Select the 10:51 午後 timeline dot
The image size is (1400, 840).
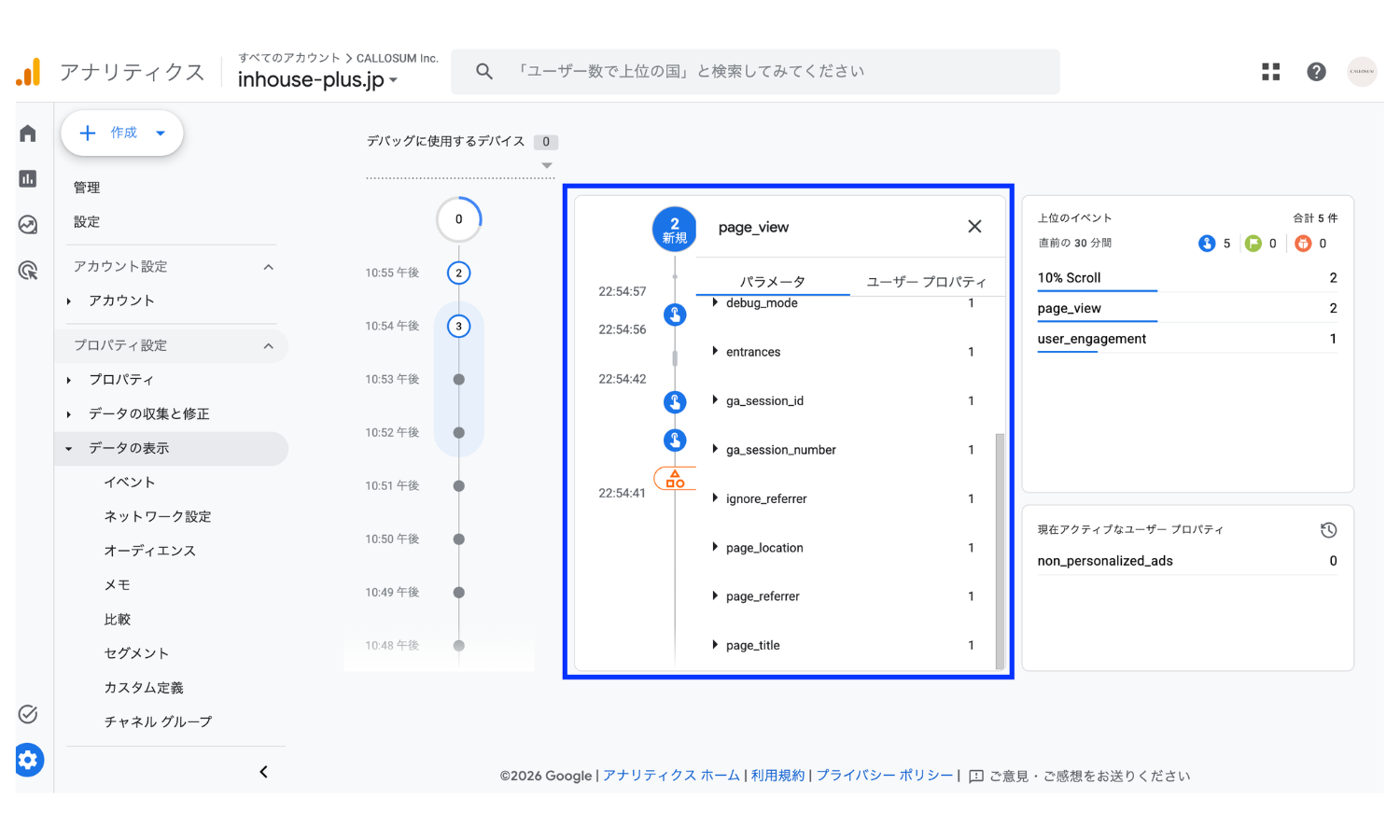458,486
